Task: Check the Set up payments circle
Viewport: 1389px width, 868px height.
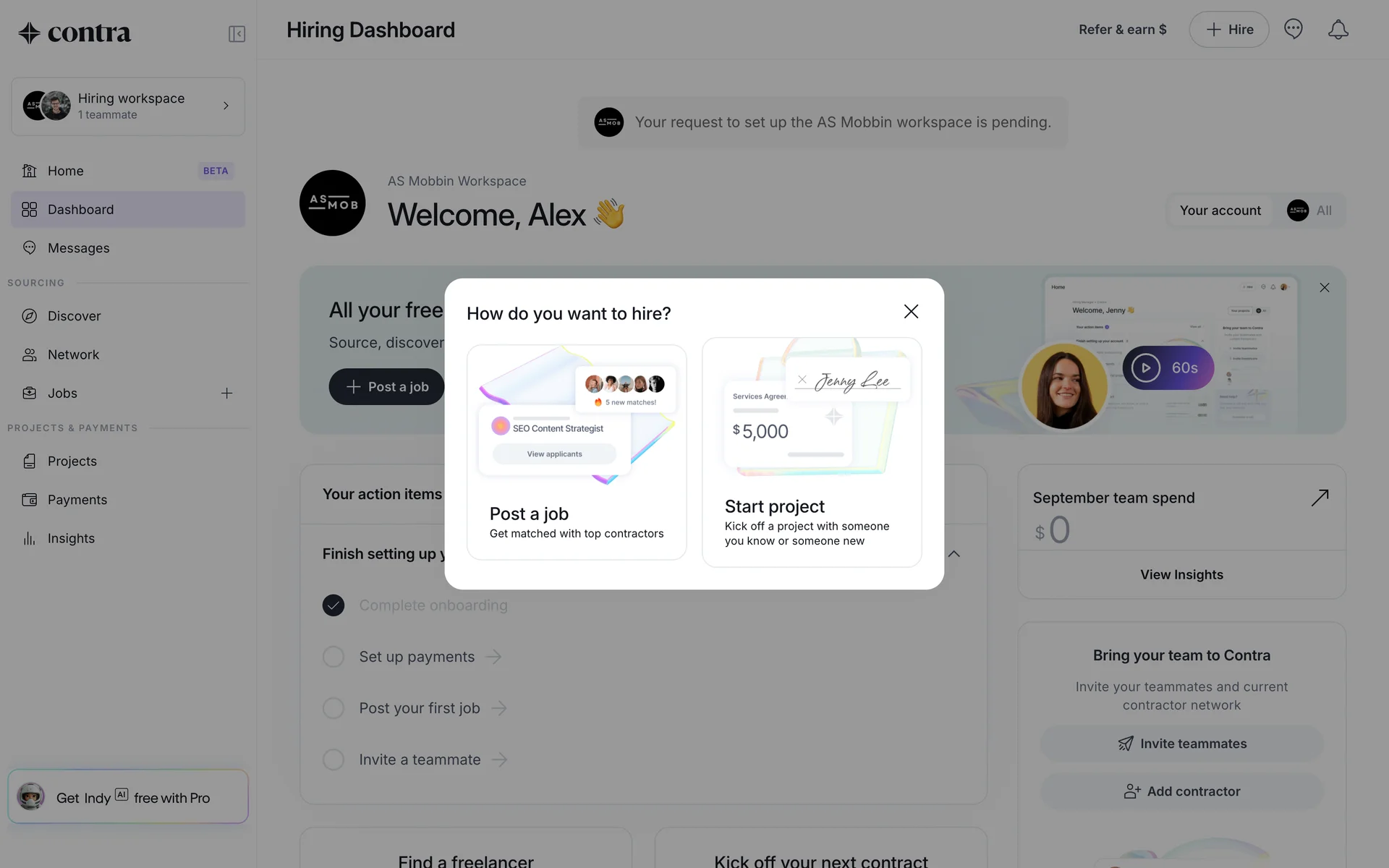Action: tap(334, 657)
